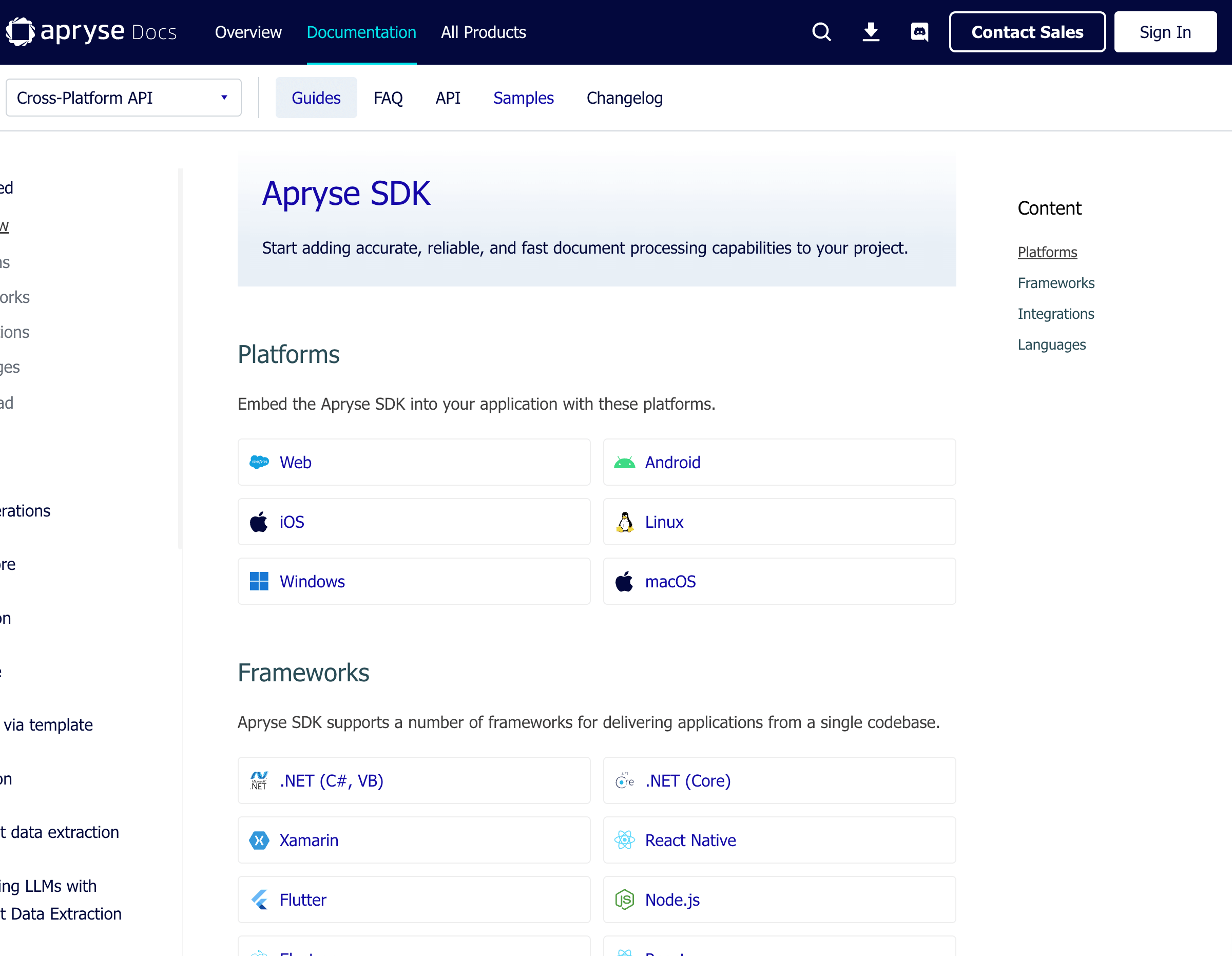Screen dimensions: 1232x956
Task: Click the Sign In button
Action: pos(1165,32)
